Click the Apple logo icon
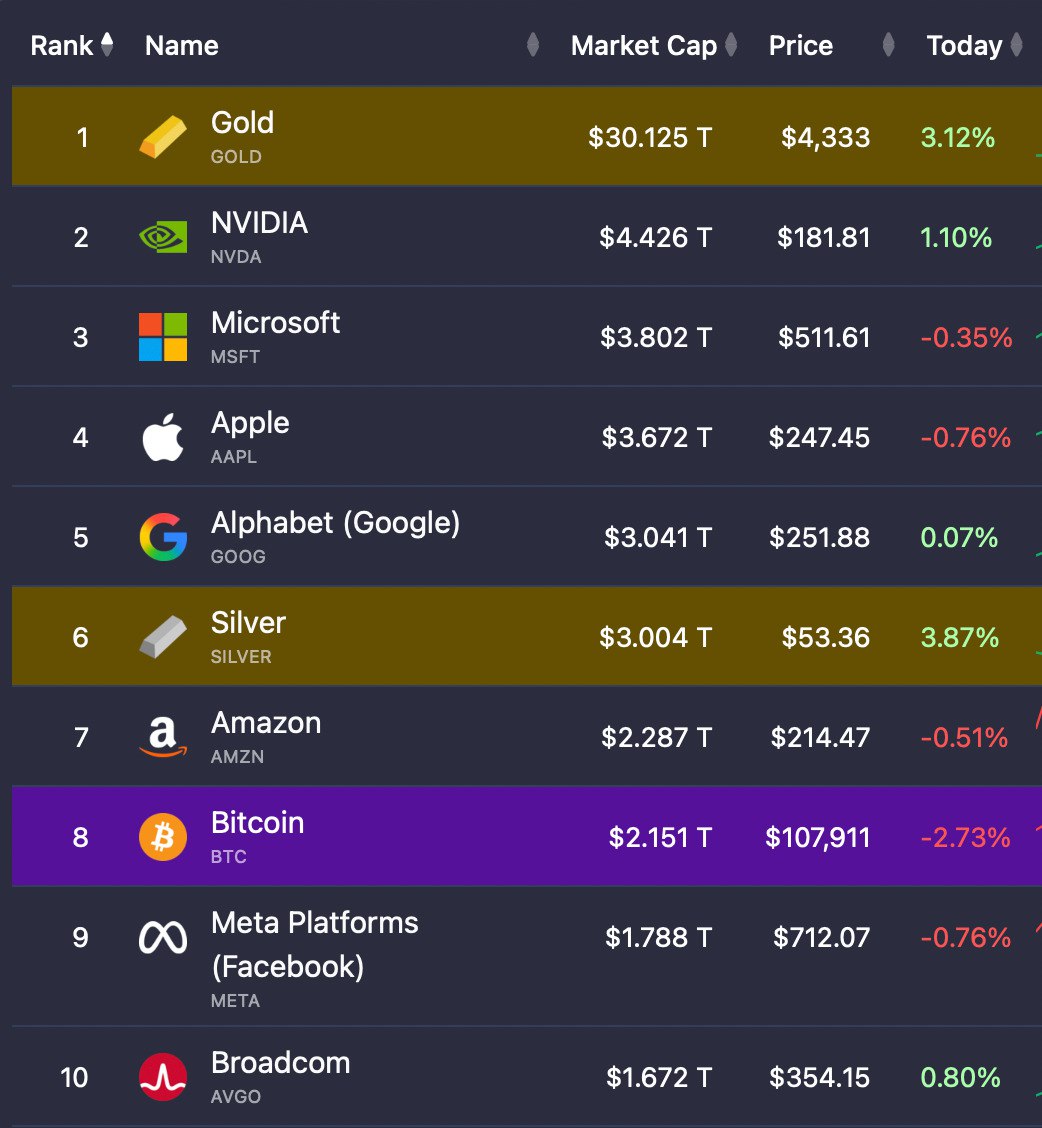This screenshot has height=1128, width=1042. tap(162, 438)
